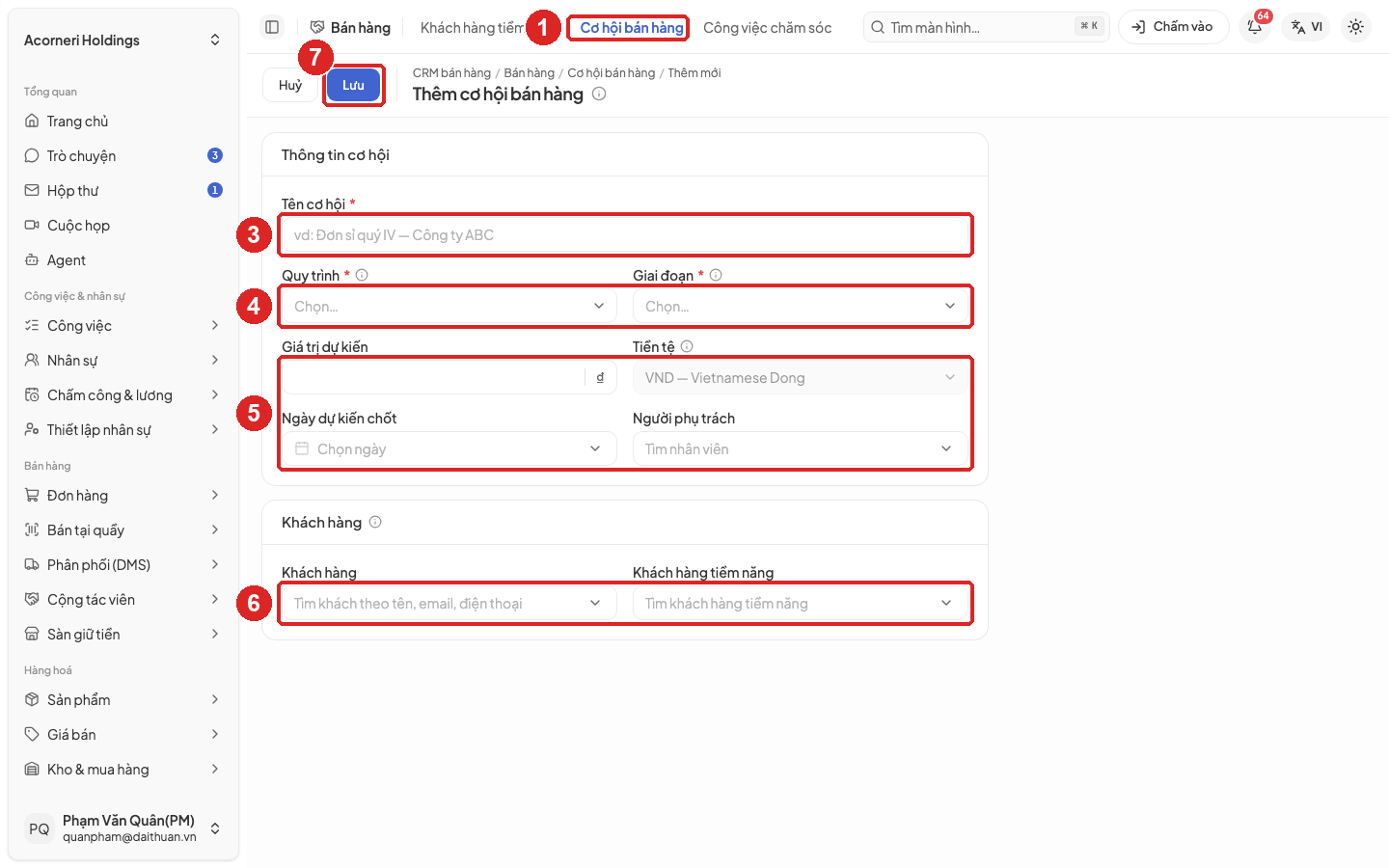This screenshot has height=868, width=1389.
Task: Toggle the sidebar panel icon
Action: (272, 27)
